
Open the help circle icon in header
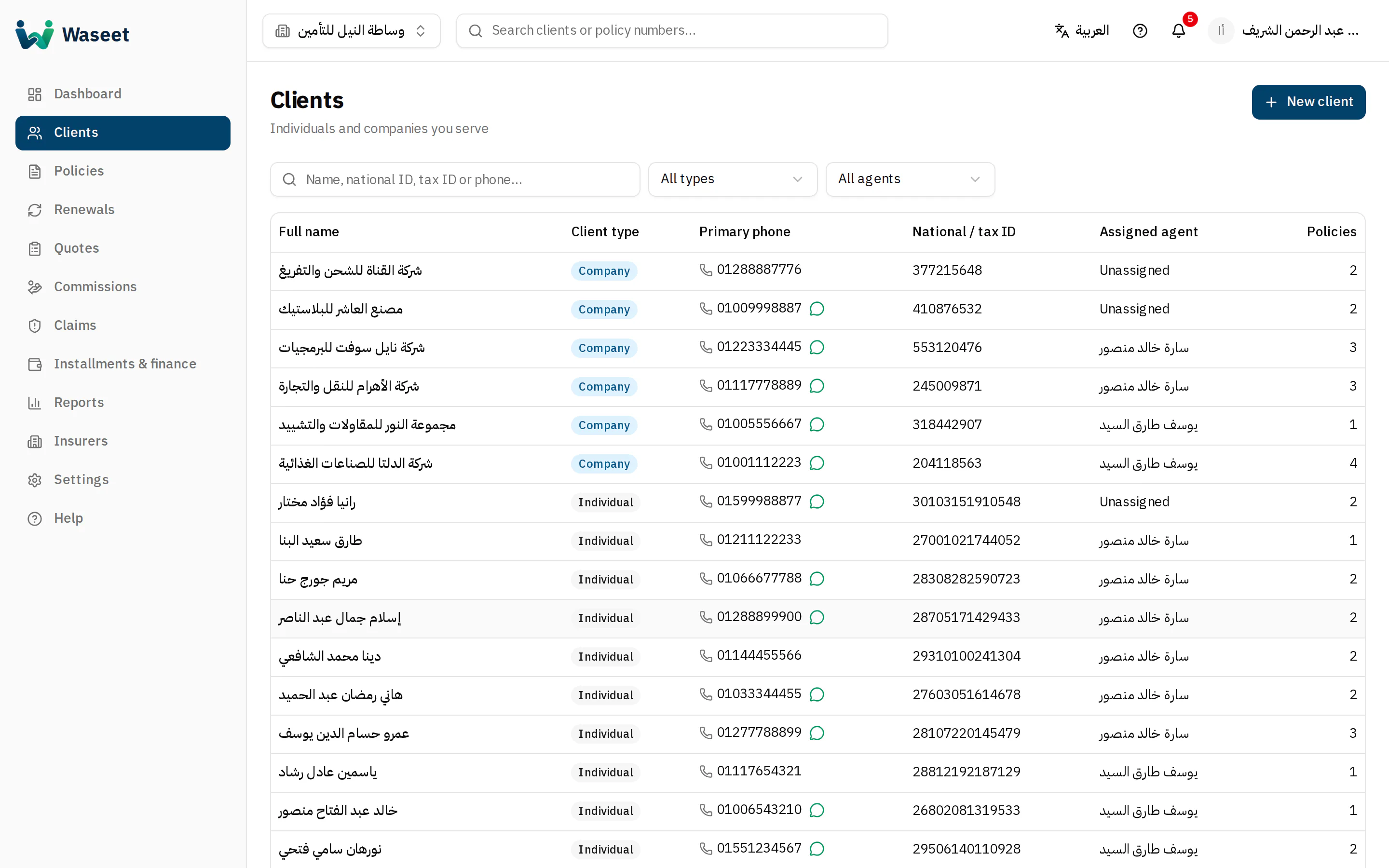pyautogui.click(x=1140, y=30)
